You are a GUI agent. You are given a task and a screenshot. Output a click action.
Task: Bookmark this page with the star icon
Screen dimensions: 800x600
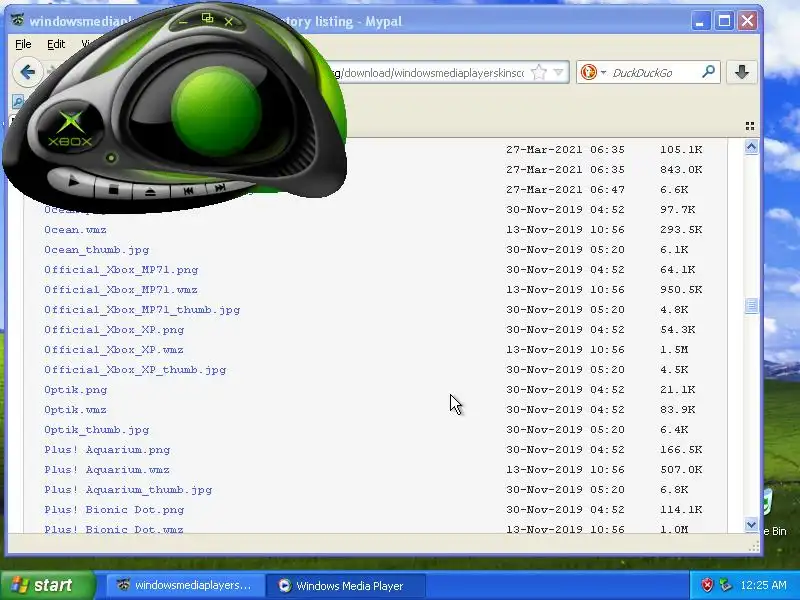tap(538, 72)
